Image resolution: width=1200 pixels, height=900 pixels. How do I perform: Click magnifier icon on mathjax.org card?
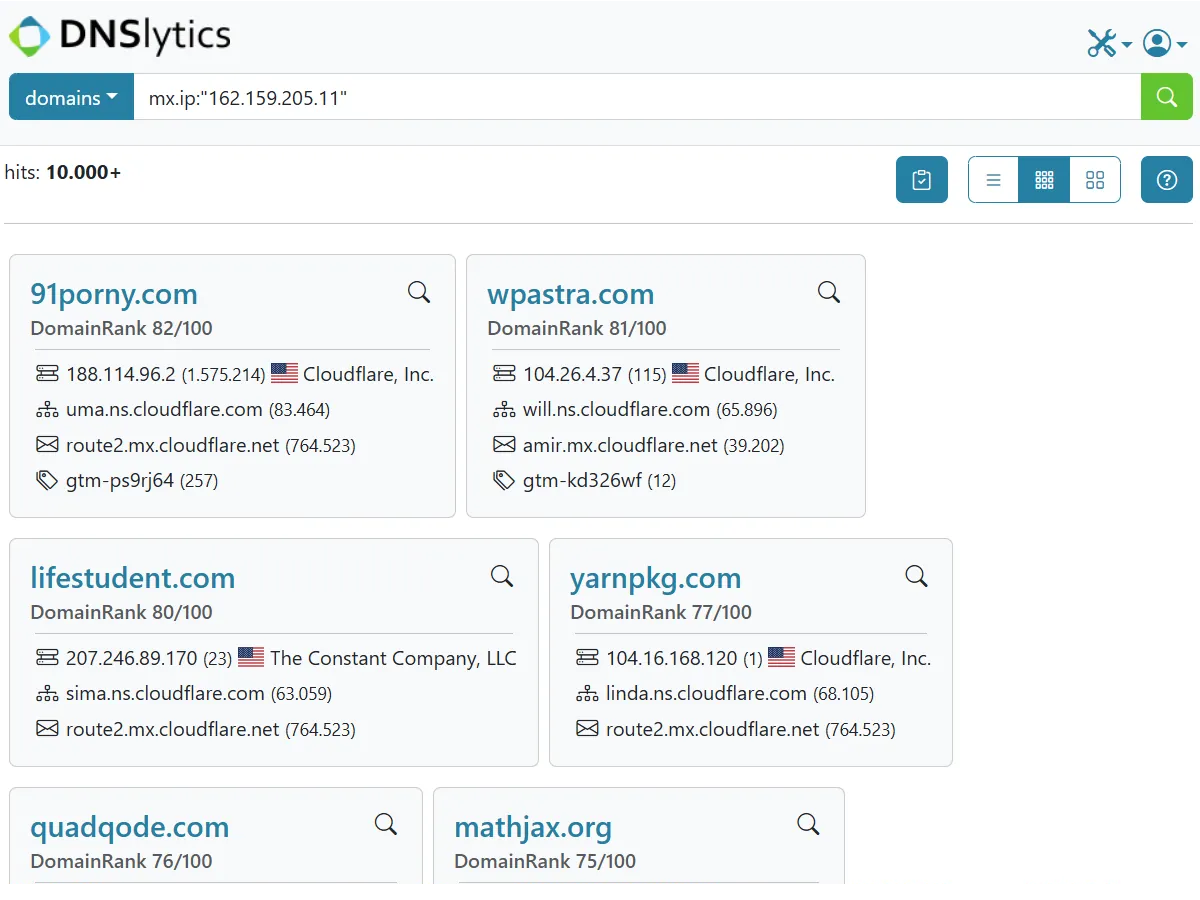pos(808,825)
